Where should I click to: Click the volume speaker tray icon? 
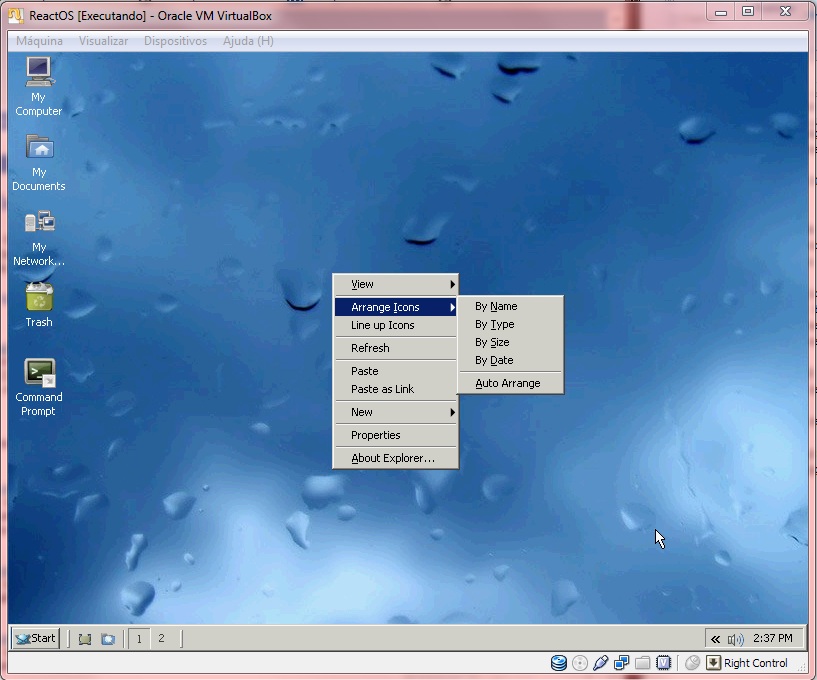pyautogui.click(x=735, y=639)
